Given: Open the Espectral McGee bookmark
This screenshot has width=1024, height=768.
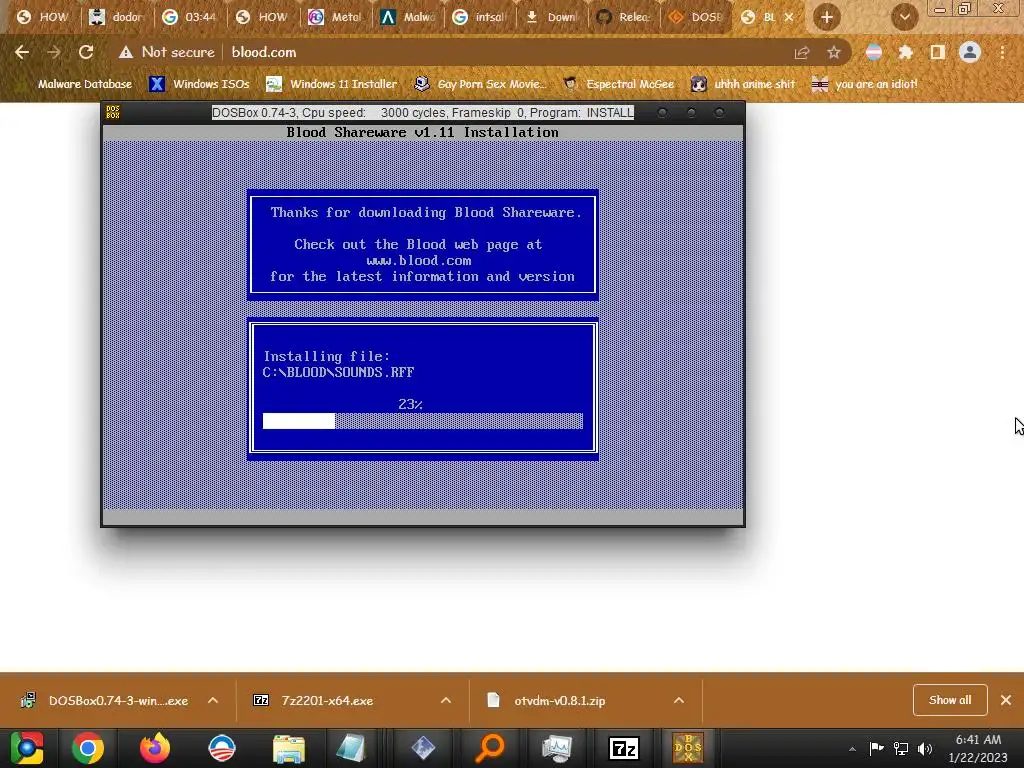Looking at the screenshot, I should [x=618, y=84].
